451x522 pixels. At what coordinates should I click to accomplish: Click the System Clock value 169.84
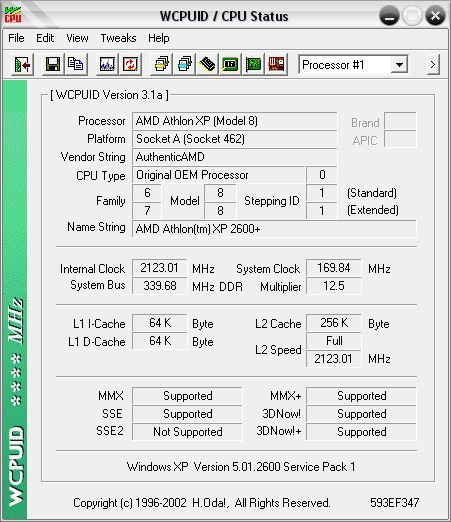point(333,268)
